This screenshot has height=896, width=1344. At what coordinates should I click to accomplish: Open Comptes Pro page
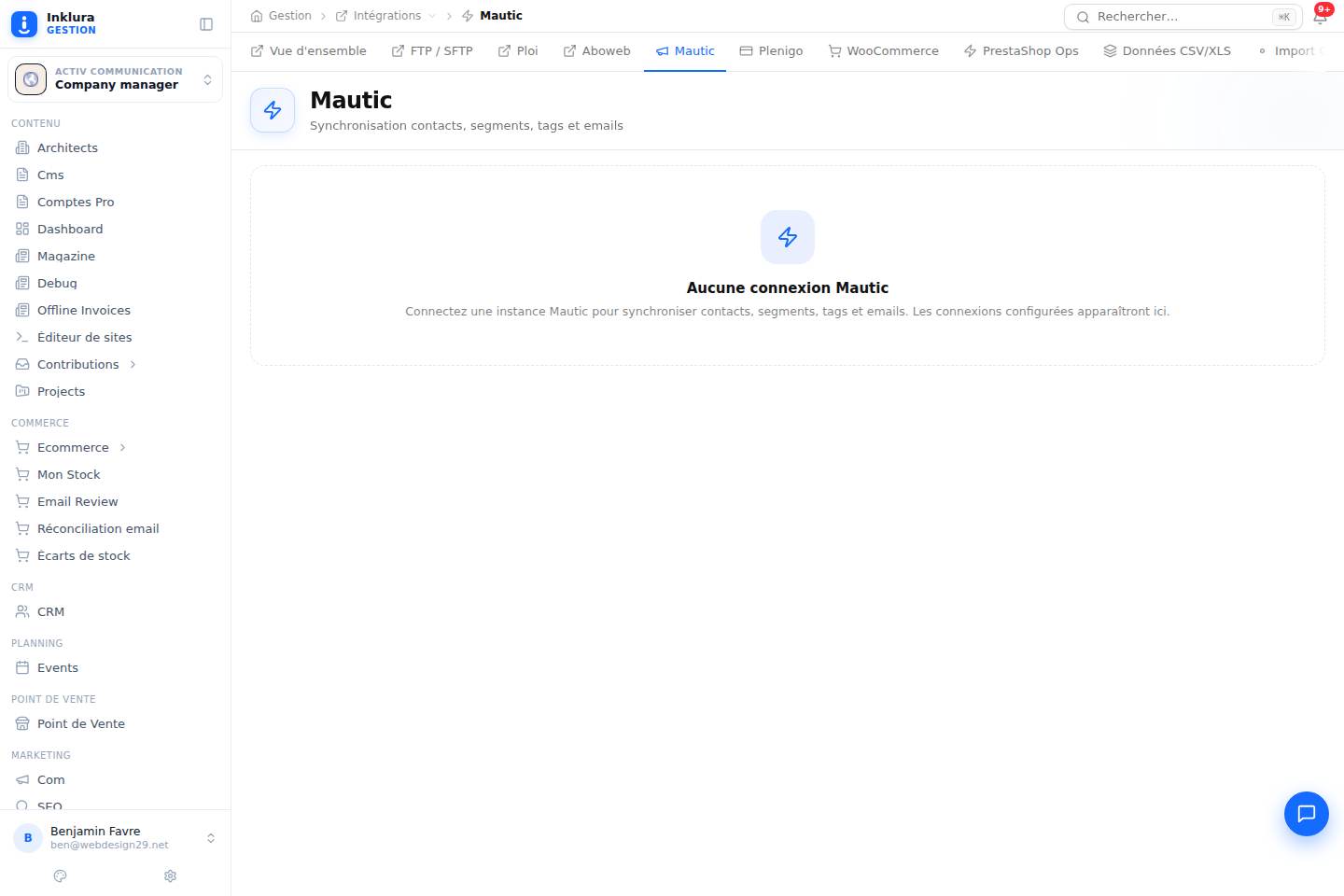tap(116, 202)
